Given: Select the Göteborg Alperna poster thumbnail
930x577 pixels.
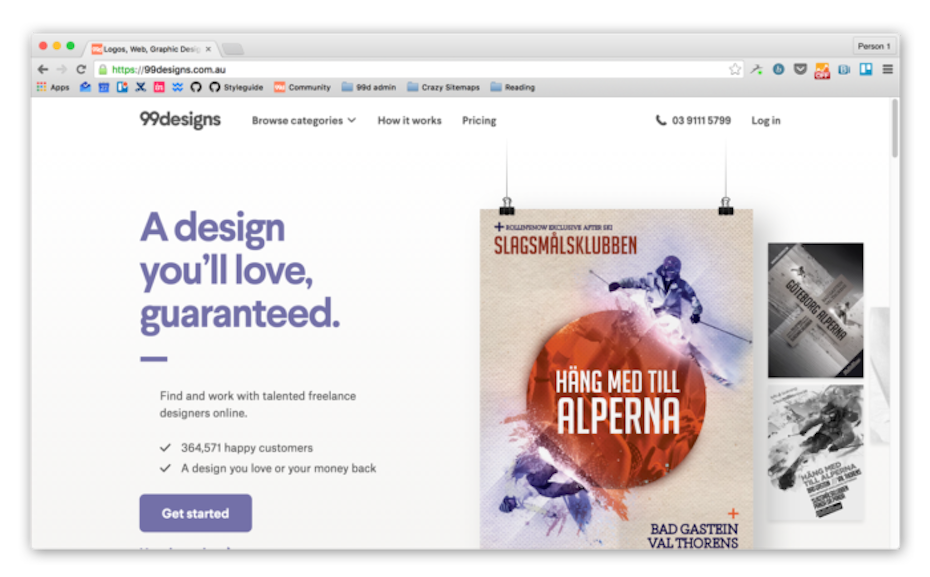Looking at the screenshot, I should coord(816,310).
